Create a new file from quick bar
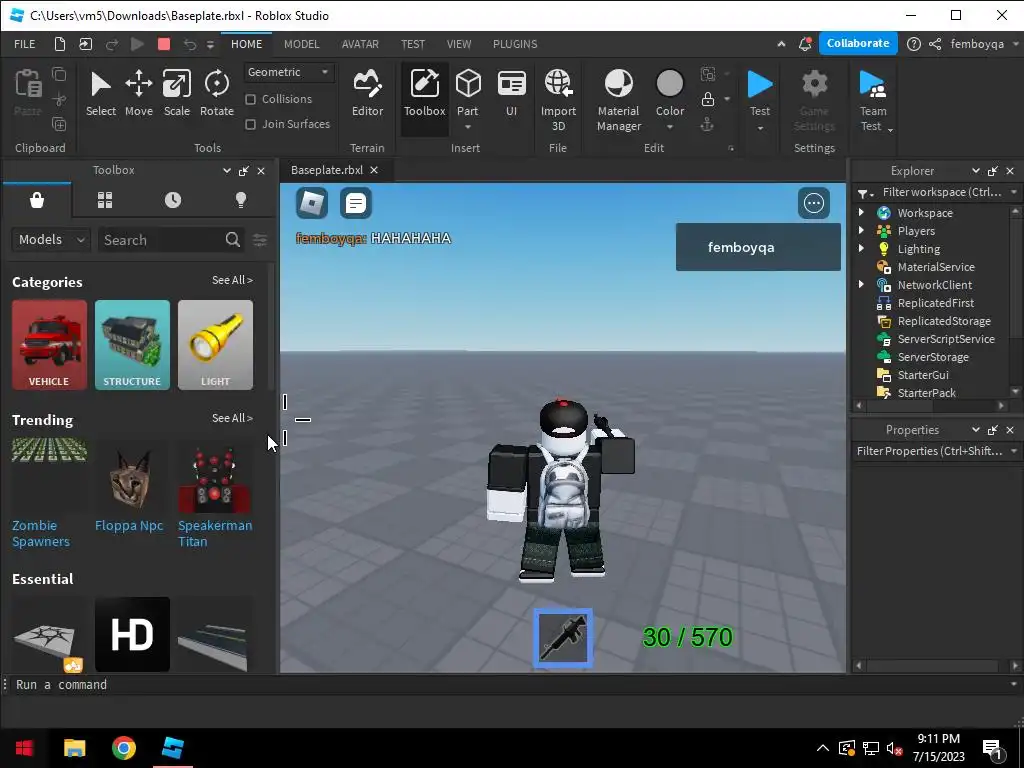1024x768 pixels. tap(60, 44)
